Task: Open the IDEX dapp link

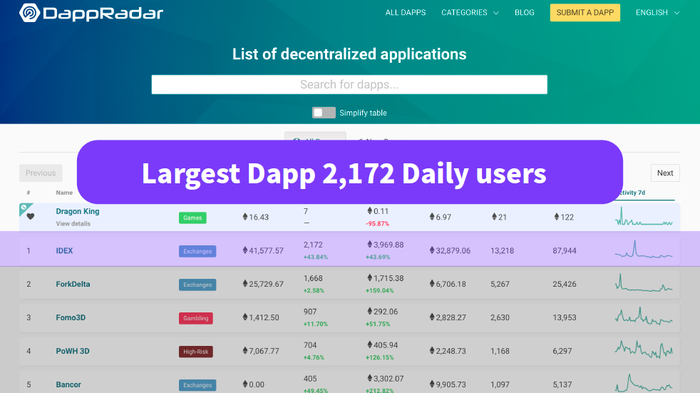Action: point(64,251)
